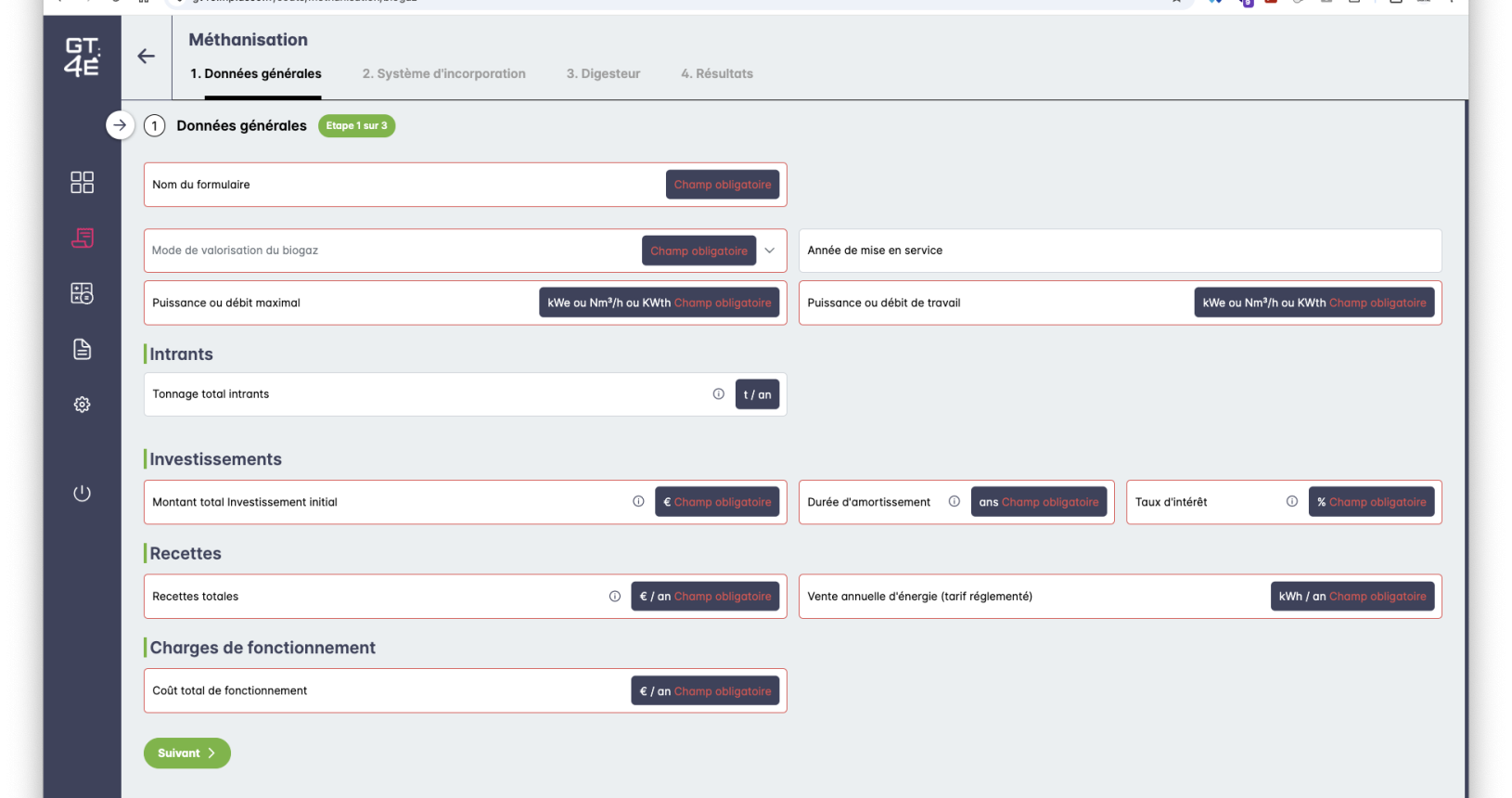1512x798 pixels.
Task: Go back using the left arrow
Action: point(146,57)
